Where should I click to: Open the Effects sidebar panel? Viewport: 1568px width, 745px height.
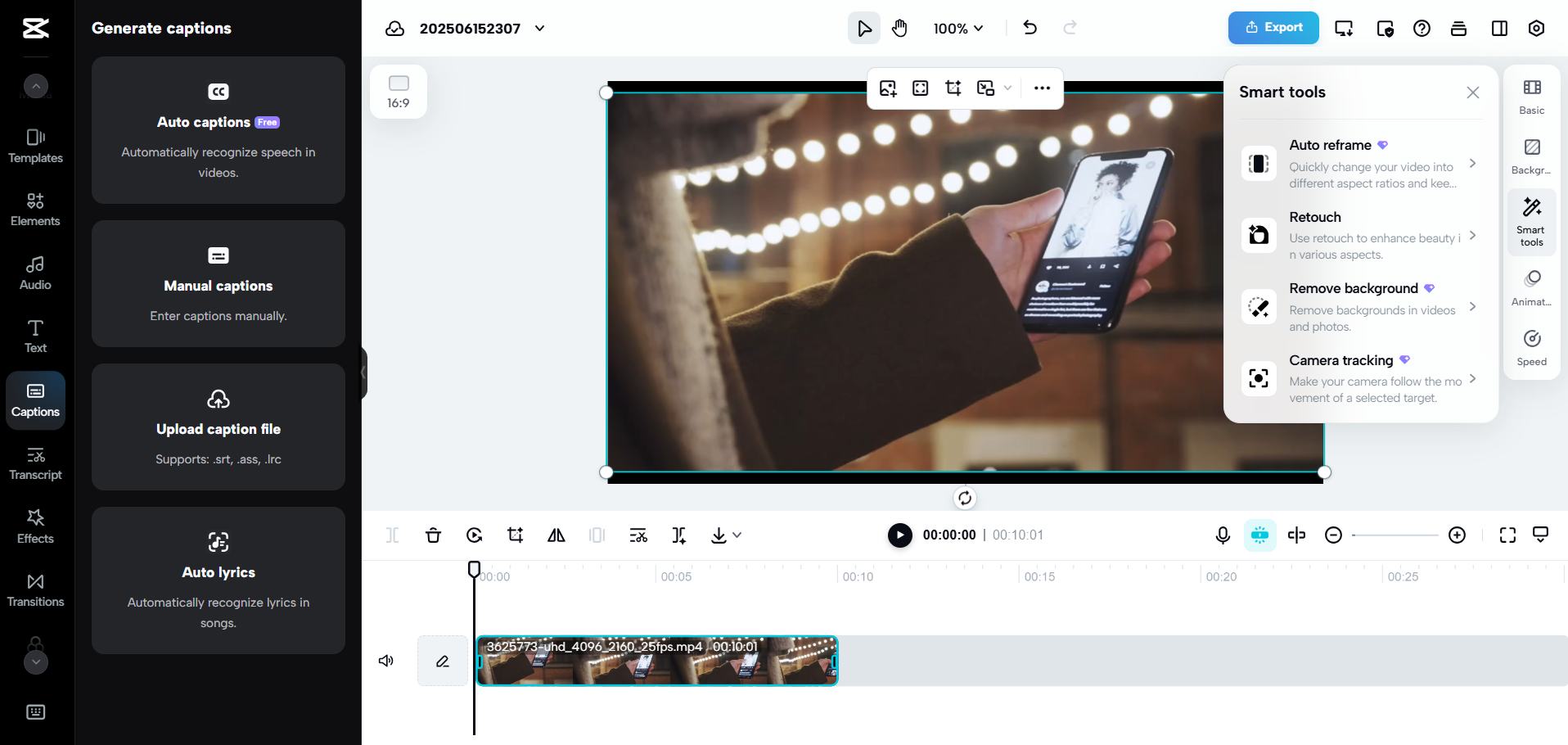(35, 527)
